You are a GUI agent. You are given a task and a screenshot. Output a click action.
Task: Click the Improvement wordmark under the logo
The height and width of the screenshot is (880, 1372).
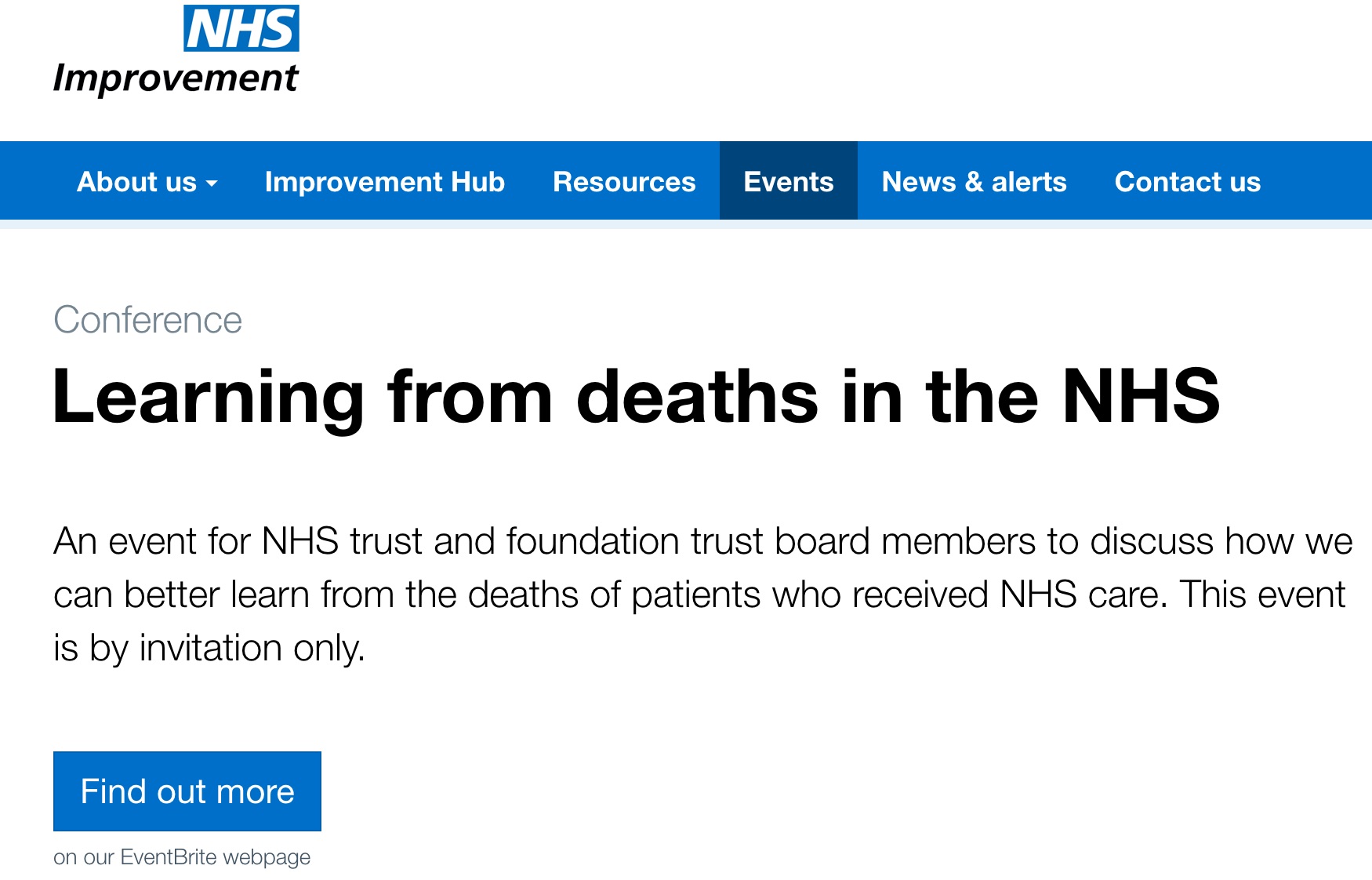point(176,78)
